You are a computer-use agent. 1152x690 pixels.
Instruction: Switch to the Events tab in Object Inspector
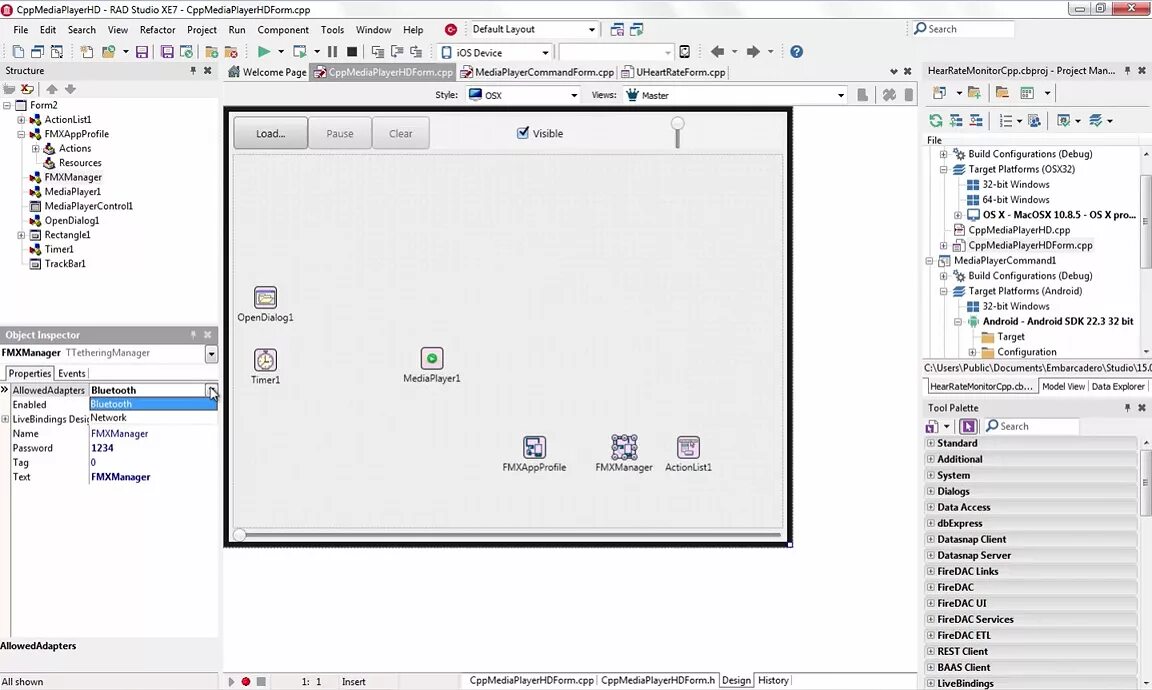pos(71,373)
